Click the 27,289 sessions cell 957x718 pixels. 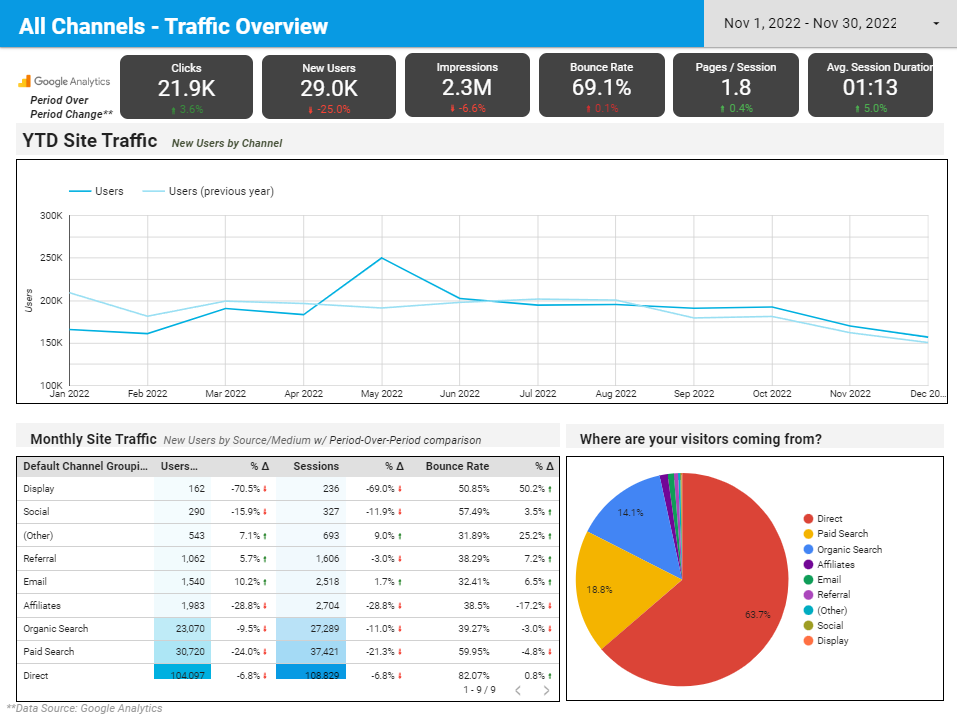point(311,629)
